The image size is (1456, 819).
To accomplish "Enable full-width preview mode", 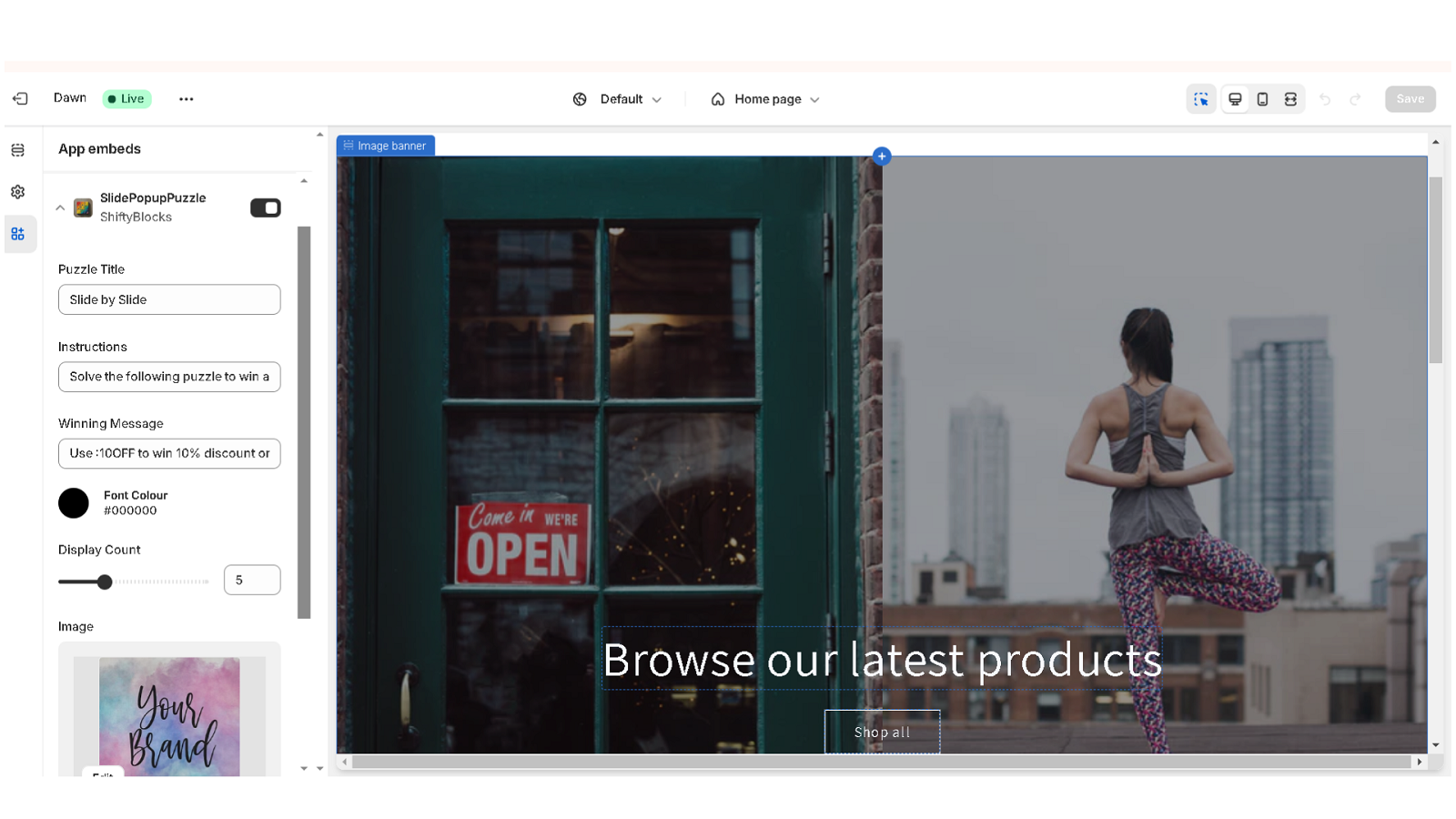I will click(1290, 98).
